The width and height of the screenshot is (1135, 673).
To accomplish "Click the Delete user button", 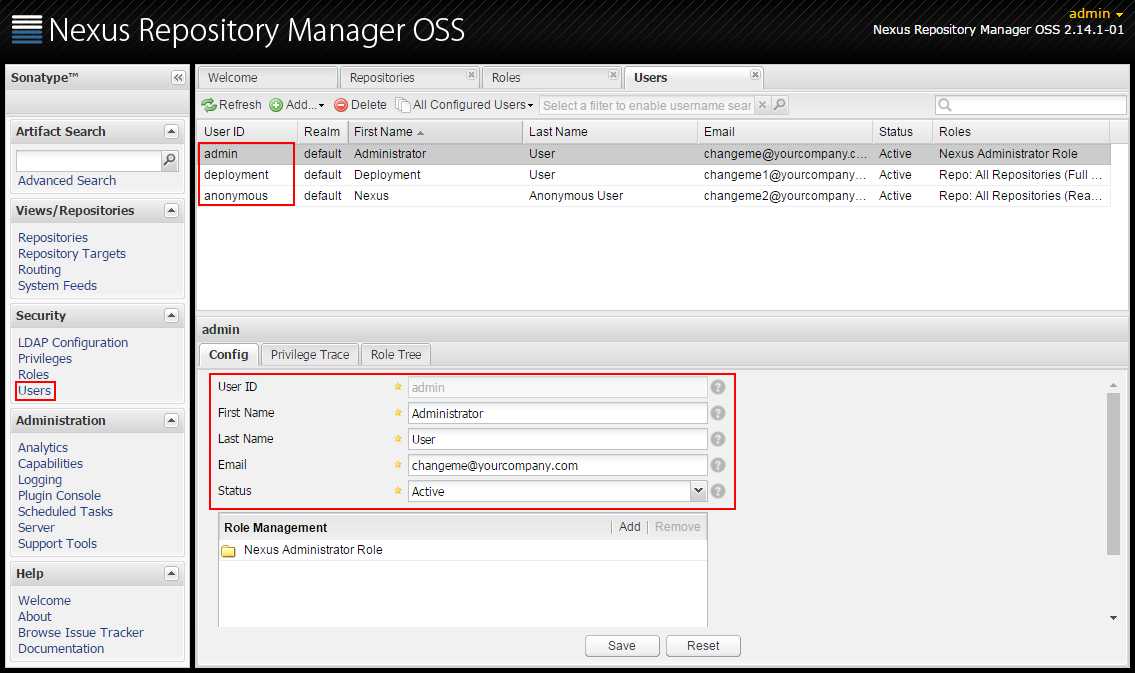I will 360,105.
